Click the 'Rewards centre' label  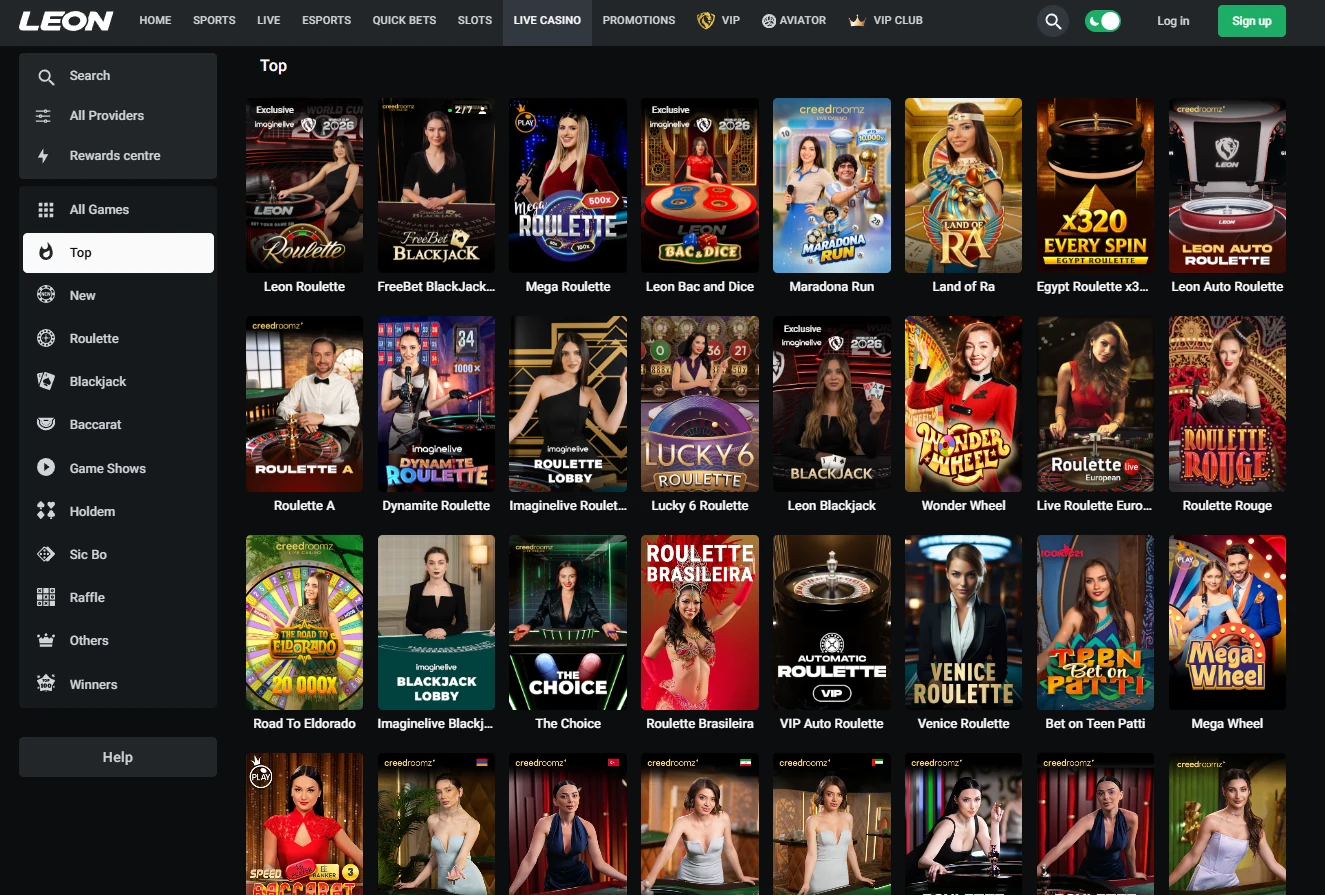pyautogui.click(x=115, y=156)
